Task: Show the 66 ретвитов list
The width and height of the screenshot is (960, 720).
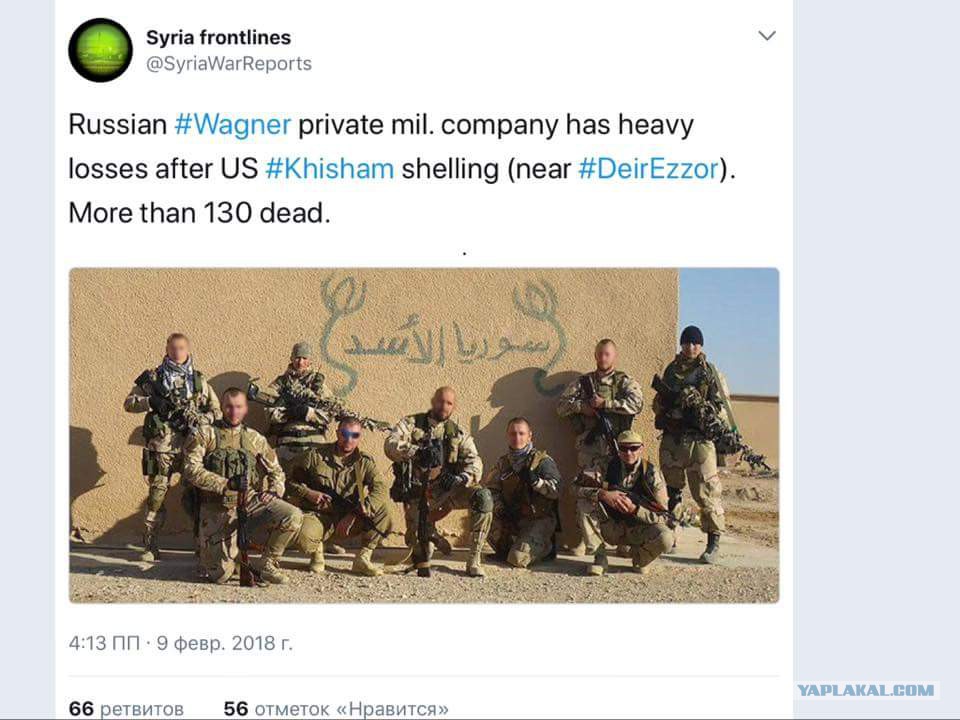Action: [x=126, y=708]
